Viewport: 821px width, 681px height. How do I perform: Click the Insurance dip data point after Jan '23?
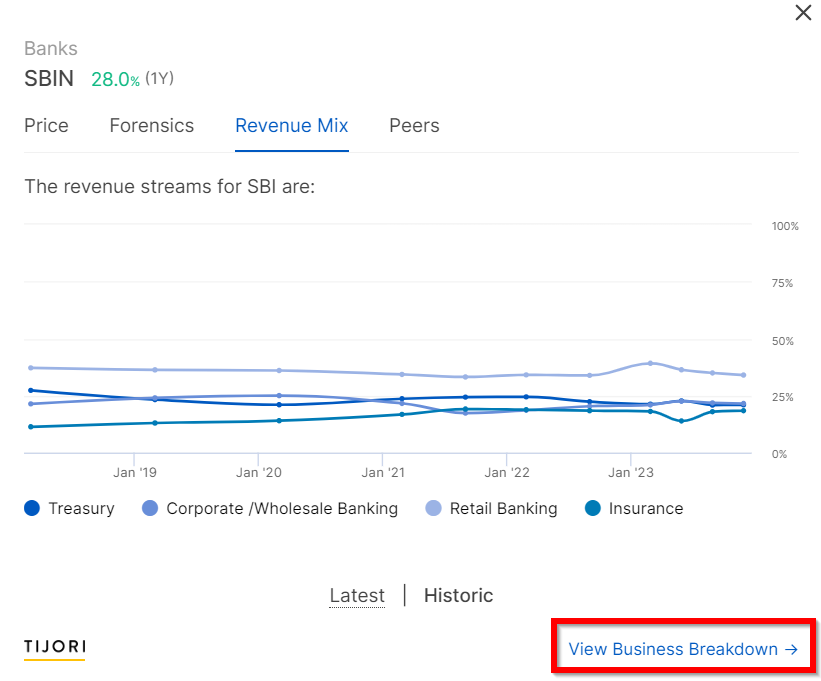pyautogui.click(x=681, y=421)
